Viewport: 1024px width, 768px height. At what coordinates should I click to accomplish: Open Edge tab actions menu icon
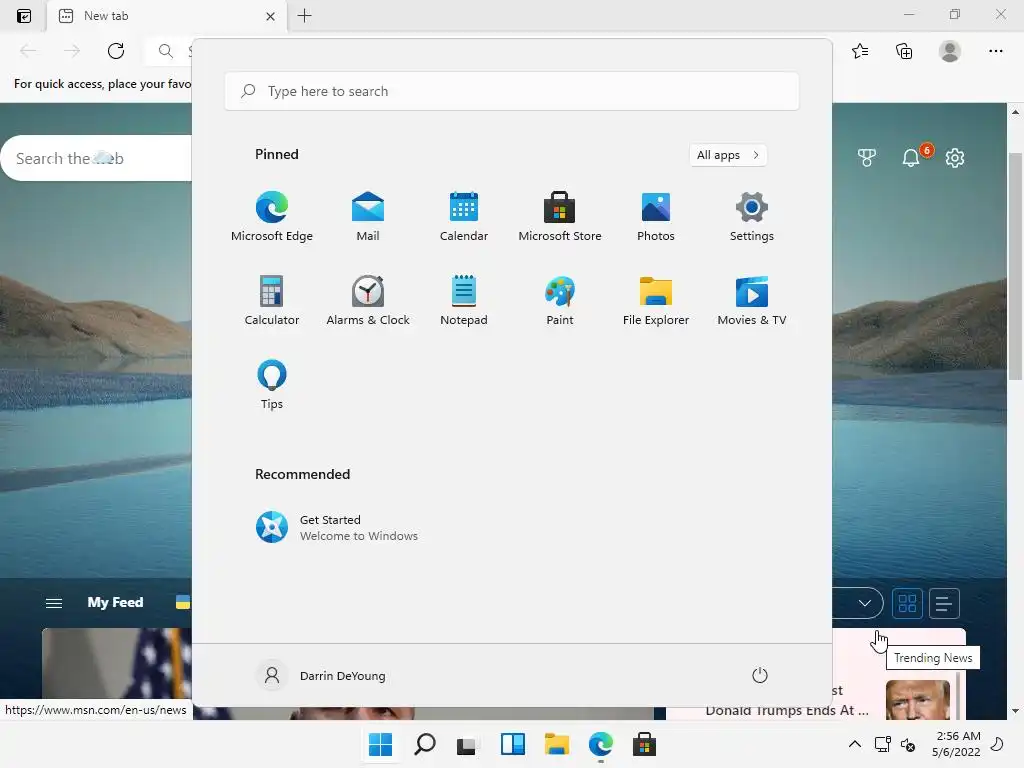(x=24, y=16)
